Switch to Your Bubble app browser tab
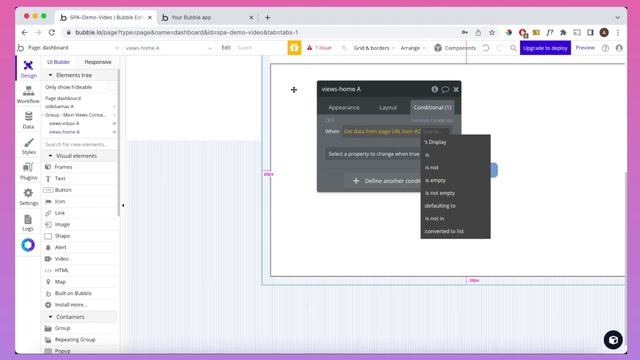This screenshot has height=360, width=640. coord(207,18)
